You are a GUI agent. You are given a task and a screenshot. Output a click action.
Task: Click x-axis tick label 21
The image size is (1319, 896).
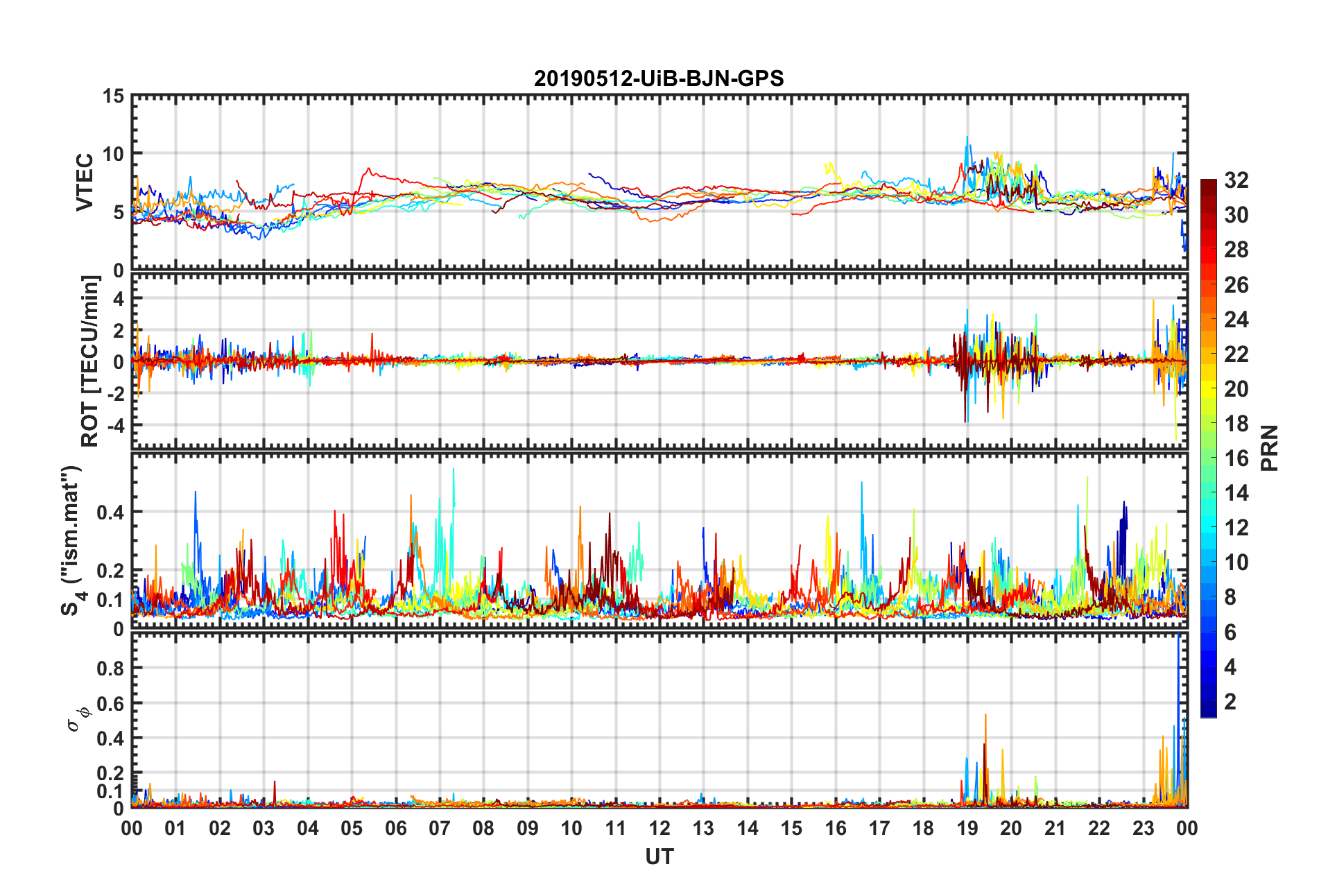pos(1055,828)
